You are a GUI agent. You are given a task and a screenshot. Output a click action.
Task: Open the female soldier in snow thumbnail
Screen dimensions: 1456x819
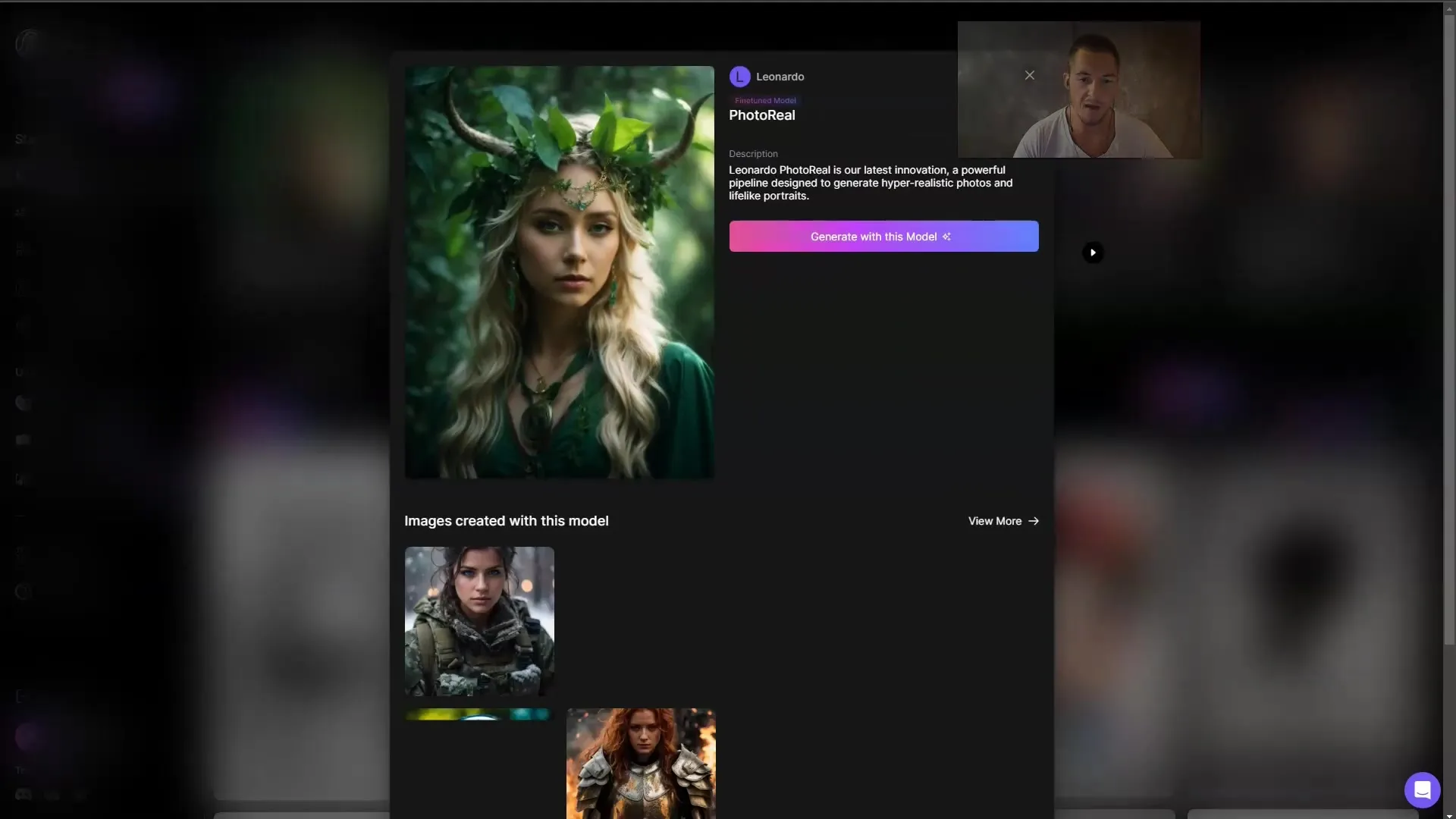click(479, 621)
